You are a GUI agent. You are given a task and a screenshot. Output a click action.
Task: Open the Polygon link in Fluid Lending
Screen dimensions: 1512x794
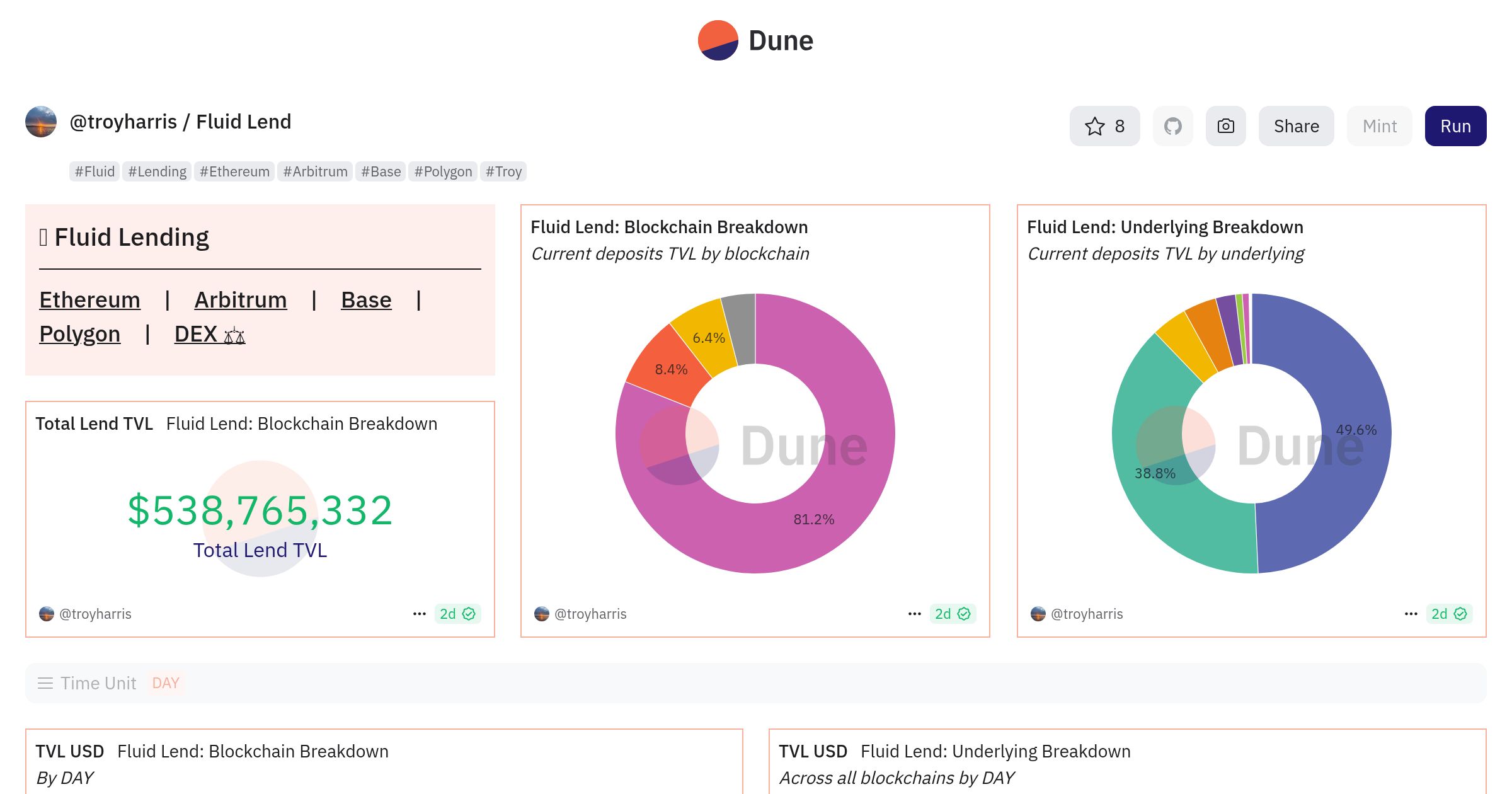pos(79,334)
